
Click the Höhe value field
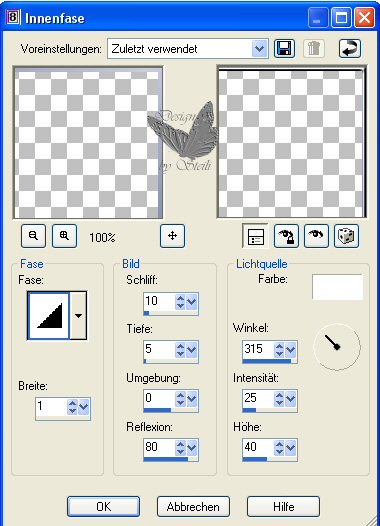258,447
